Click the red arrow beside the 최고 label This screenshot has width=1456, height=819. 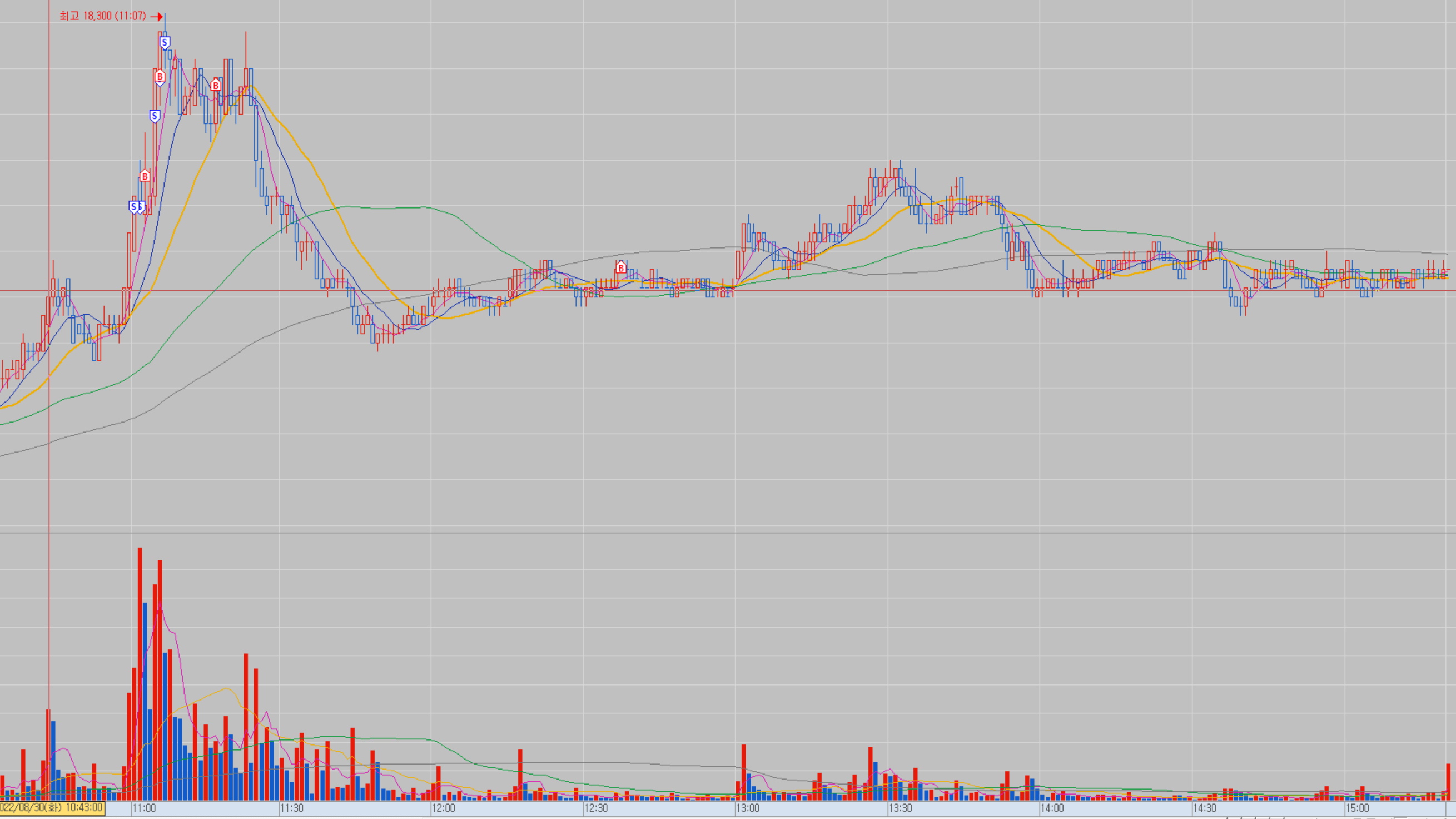pos(157,16)
